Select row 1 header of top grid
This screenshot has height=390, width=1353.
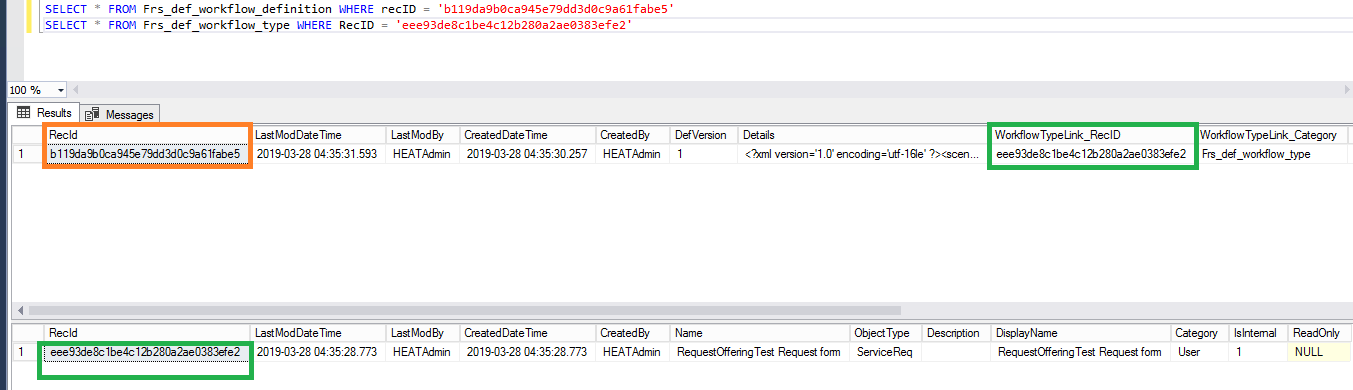tap(26, 154)
